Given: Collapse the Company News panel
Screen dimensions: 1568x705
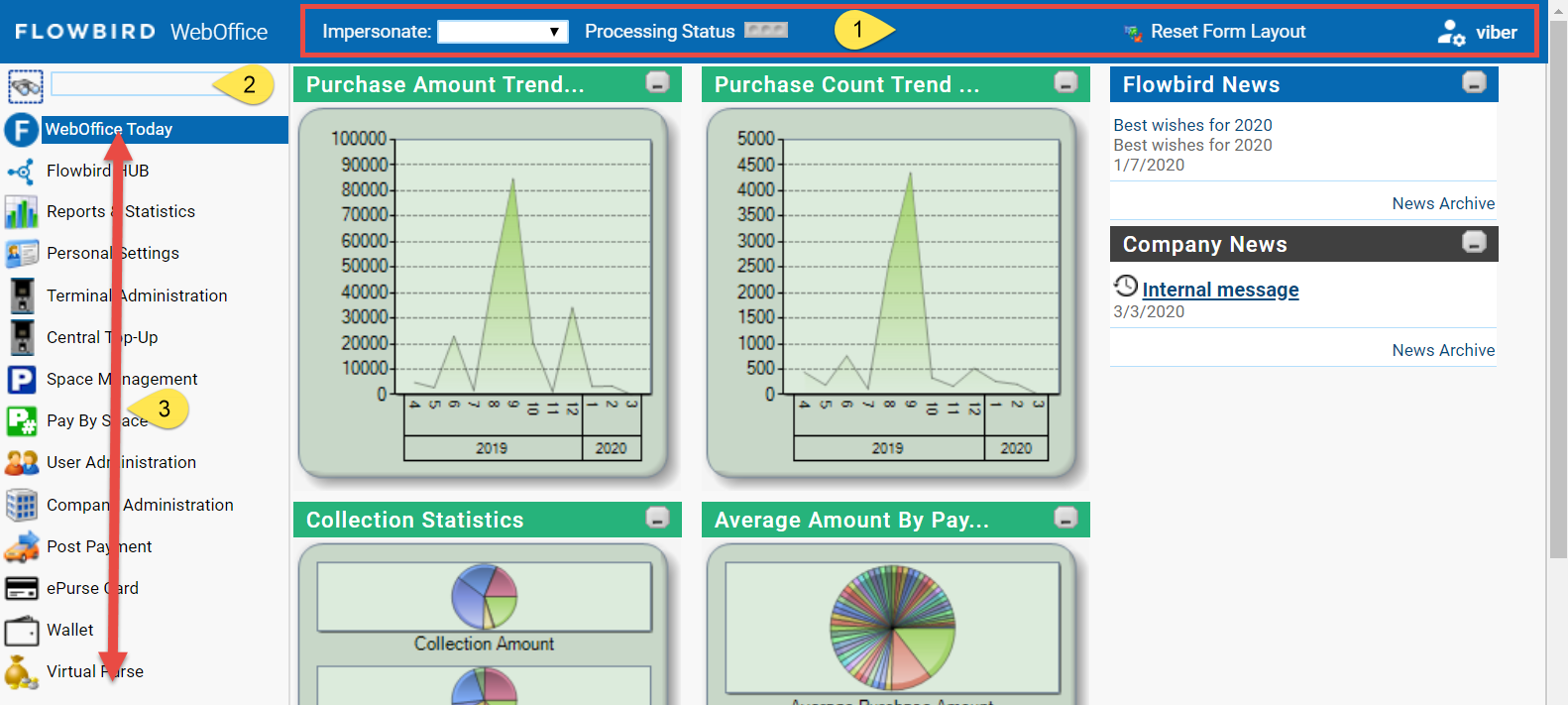Looking at the screenshot, I should 1475,242.
